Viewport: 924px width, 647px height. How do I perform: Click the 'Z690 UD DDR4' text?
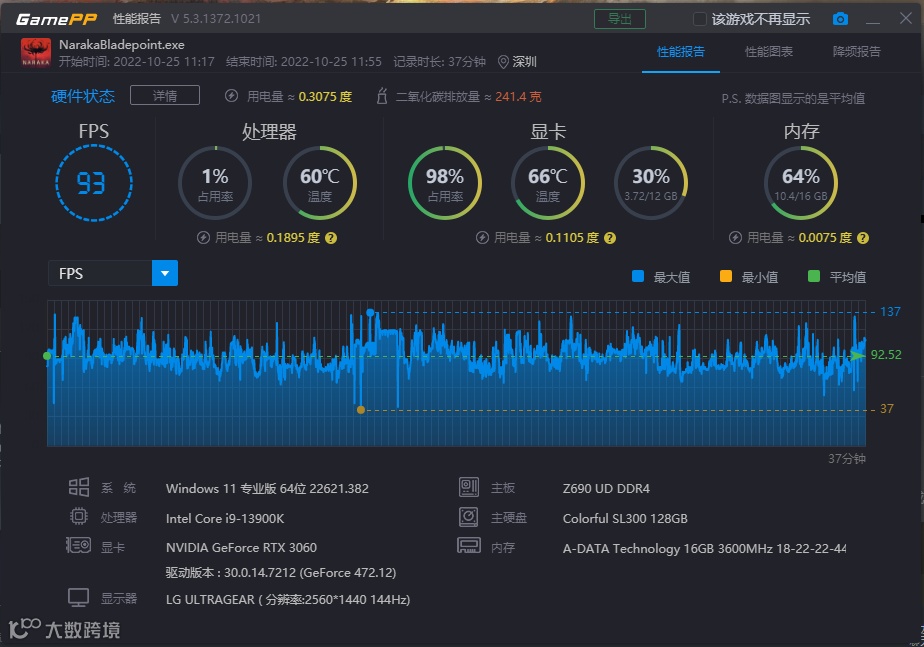click(606, 488)
